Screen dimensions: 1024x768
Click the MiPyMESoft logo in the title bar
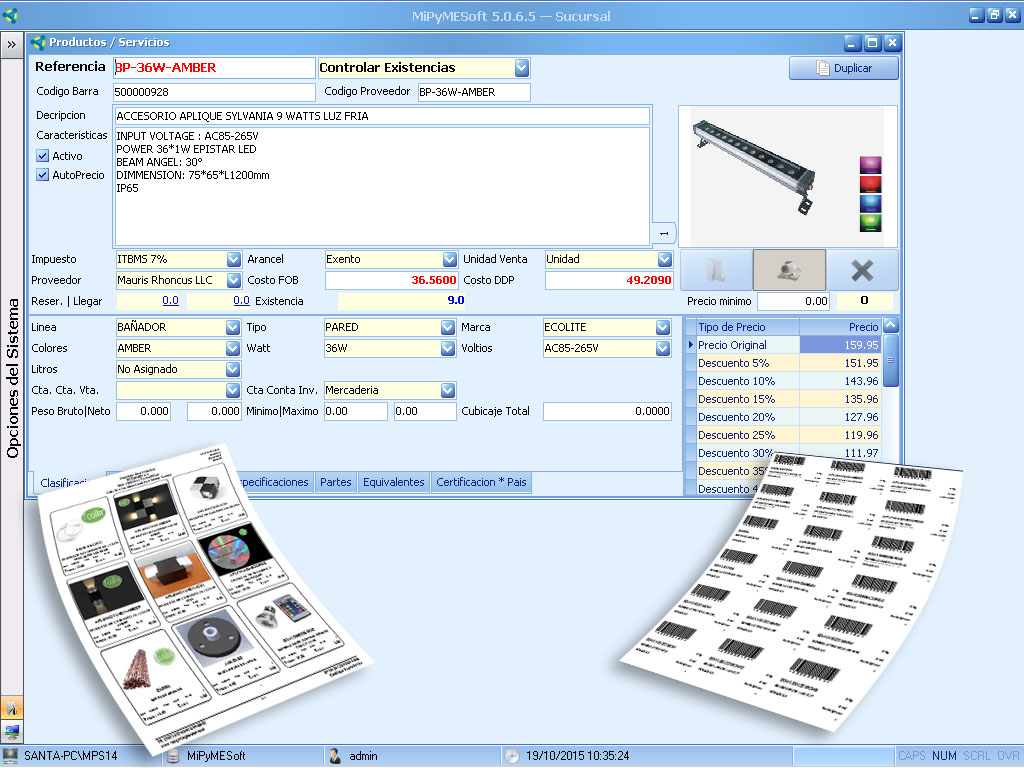[10, 15]
